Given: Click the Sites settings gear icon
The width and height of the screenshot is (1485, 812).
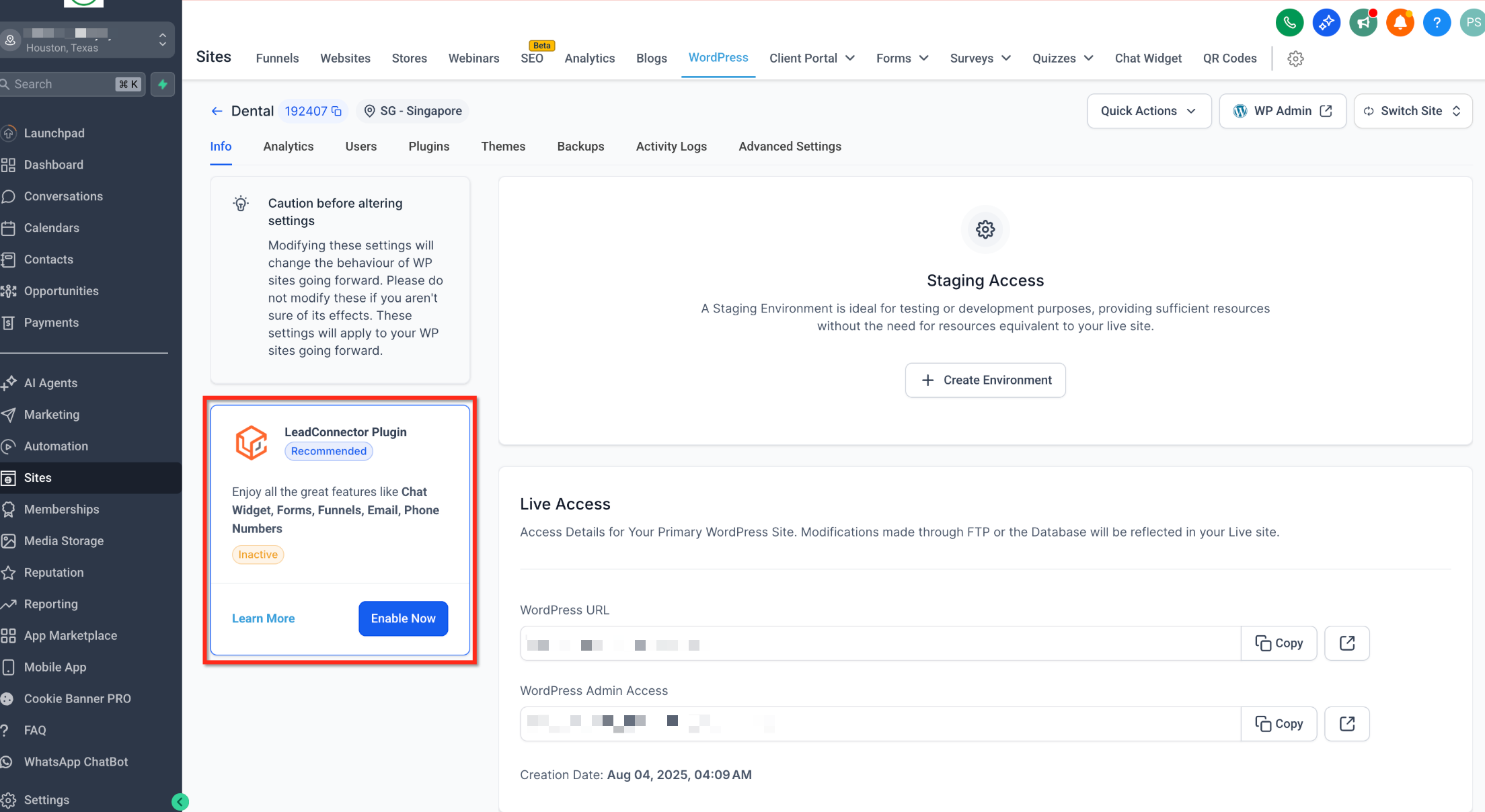Looking at the screenshot, I should (x=1295, y=58).
